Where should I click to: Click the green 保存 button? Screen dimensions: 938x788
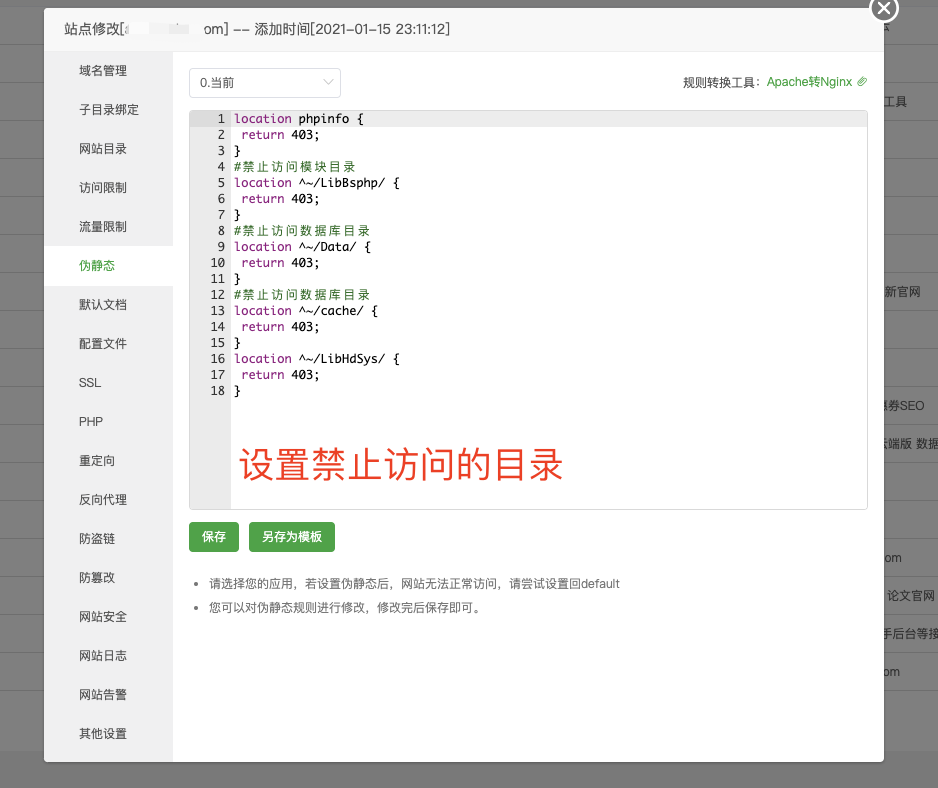[x=214, y=537]
